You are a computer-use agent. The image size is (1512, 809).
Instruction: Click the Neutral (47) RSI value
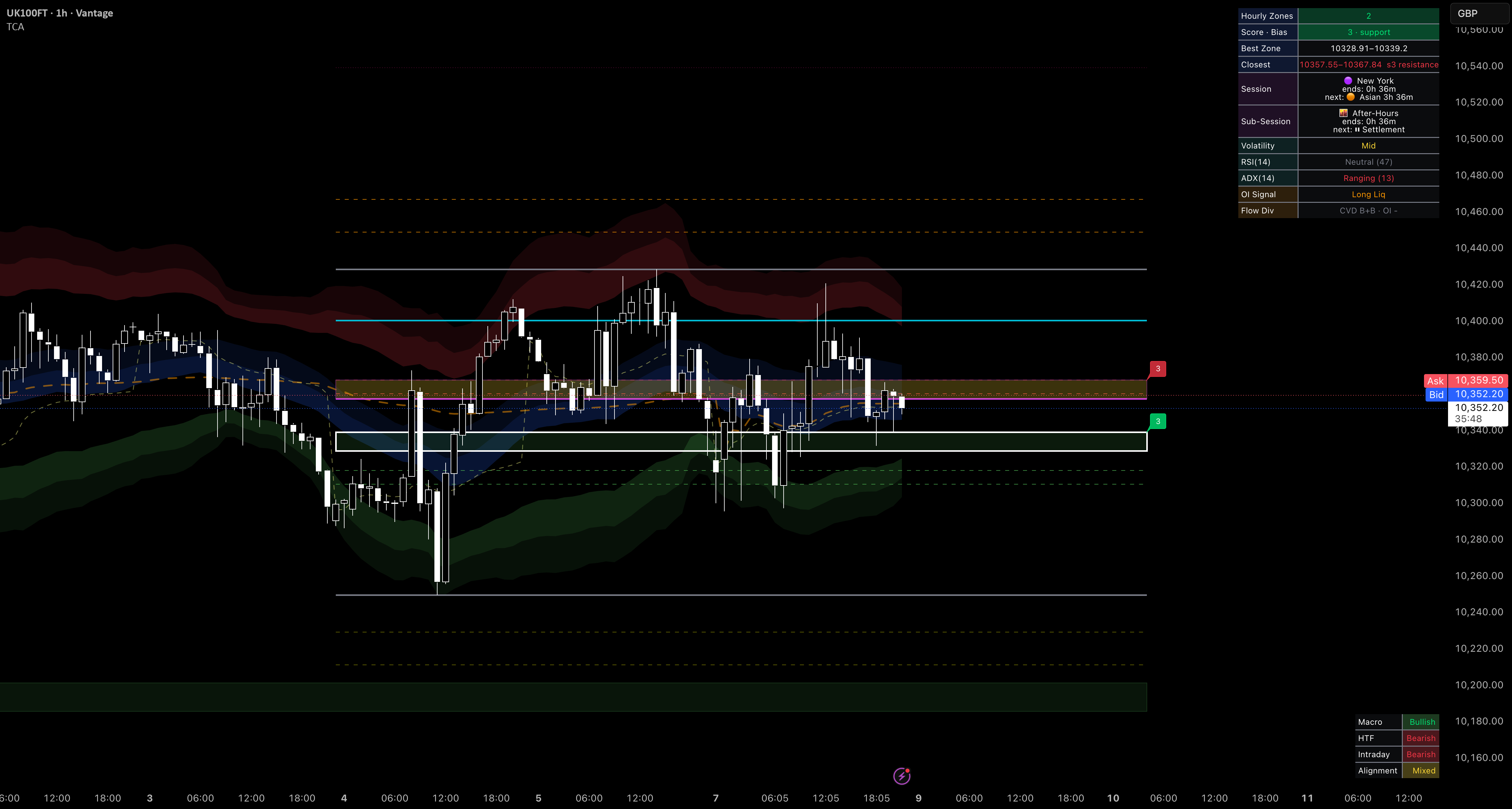[x=1368, y=162]
